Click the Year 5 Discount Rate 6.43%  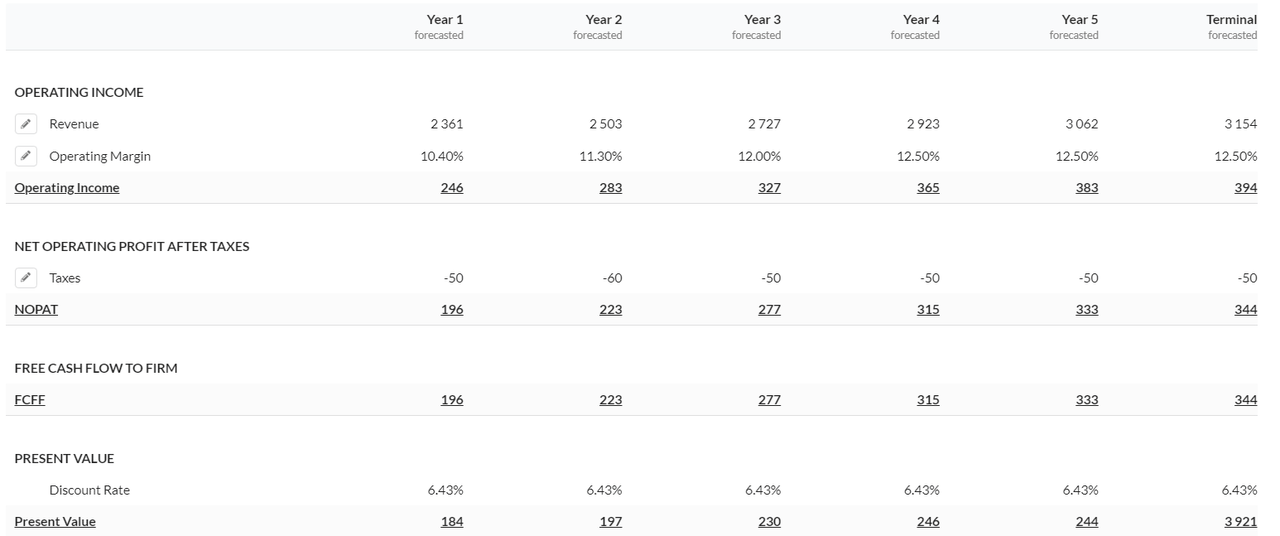coord(1080,490)
